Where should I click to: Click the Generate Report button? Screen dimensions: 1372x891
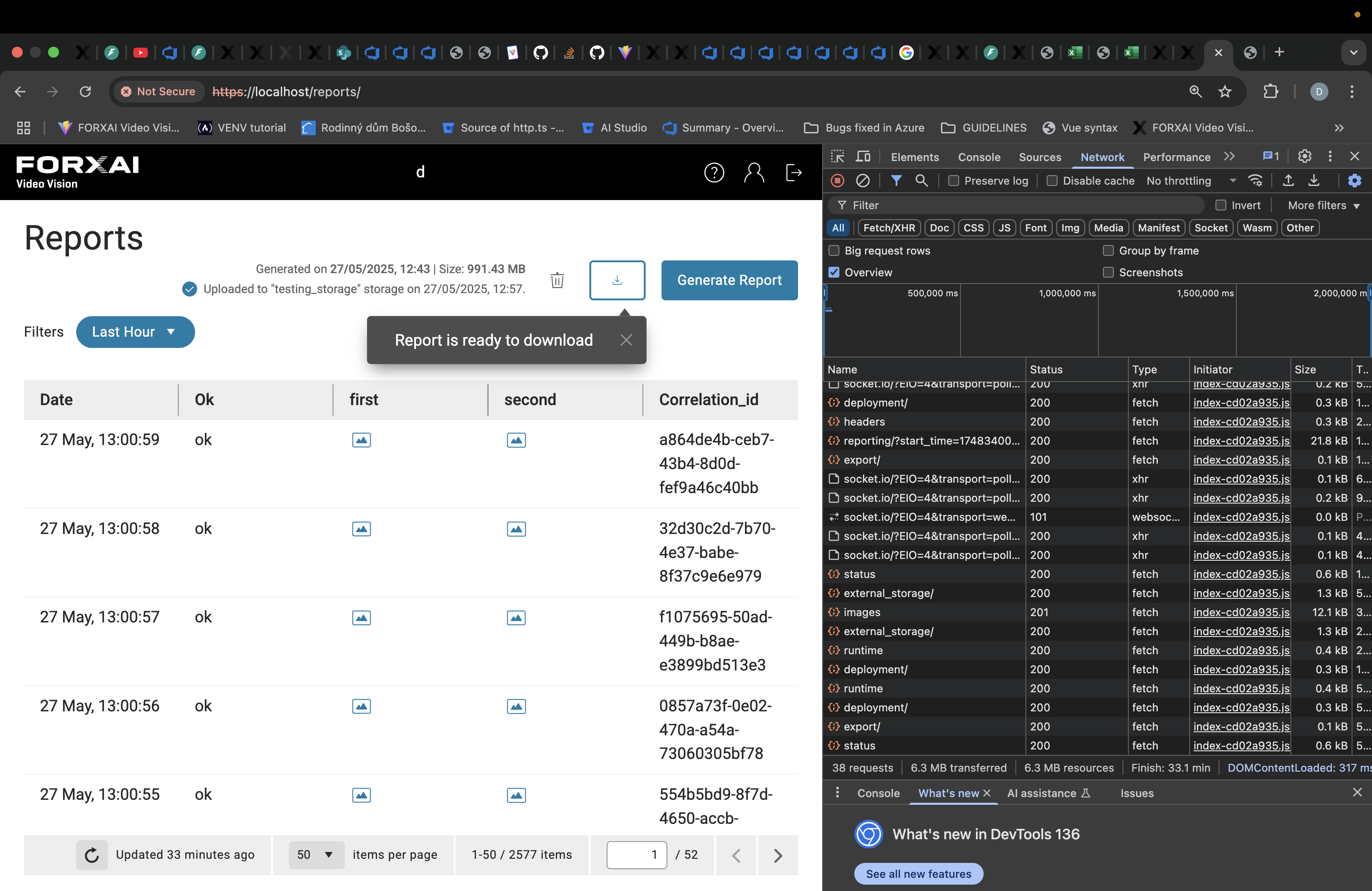[x=729, y=280]
